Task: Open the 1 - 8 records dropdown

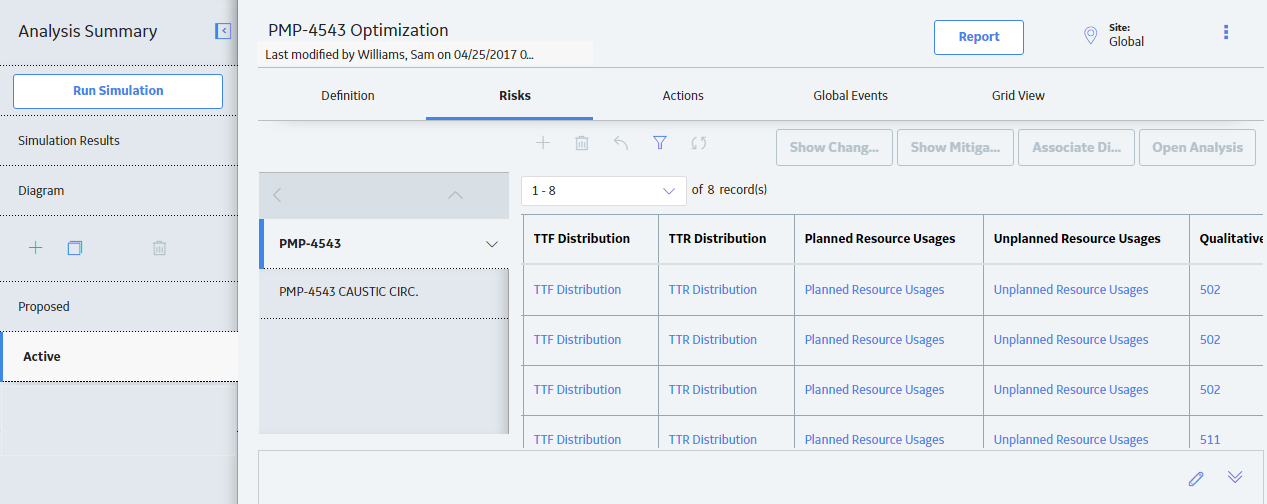Action: click(604, 190)
